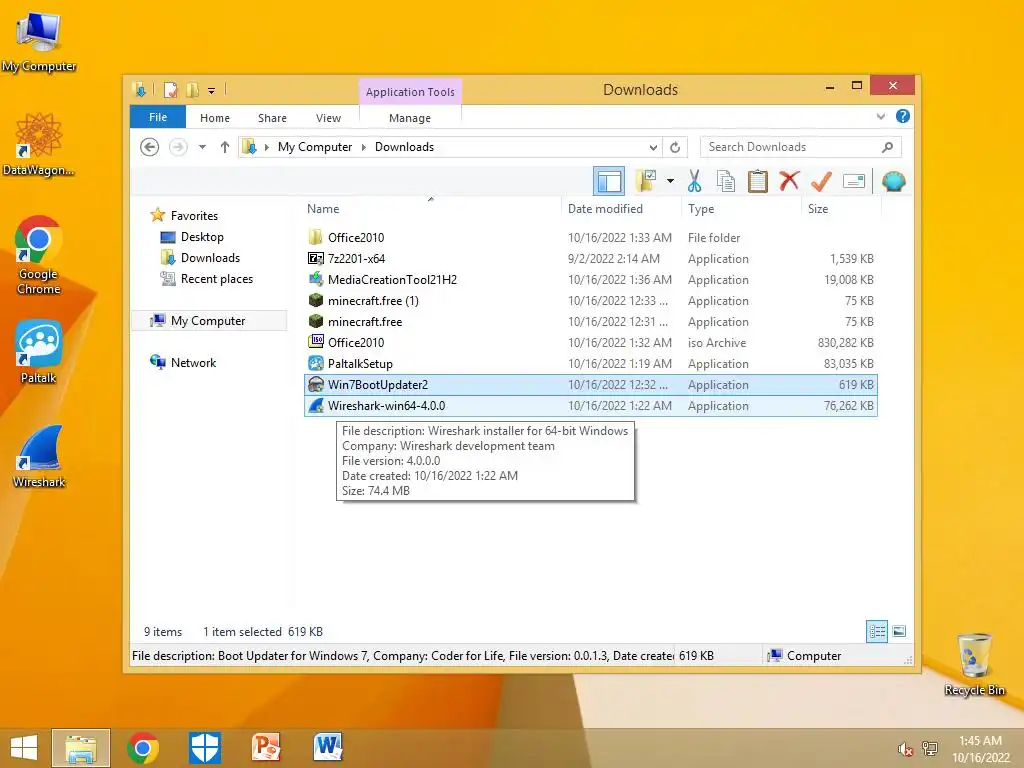
Task: Click the shell icon in toolbar
Action: pyautogui.click(x=893, y=181)
